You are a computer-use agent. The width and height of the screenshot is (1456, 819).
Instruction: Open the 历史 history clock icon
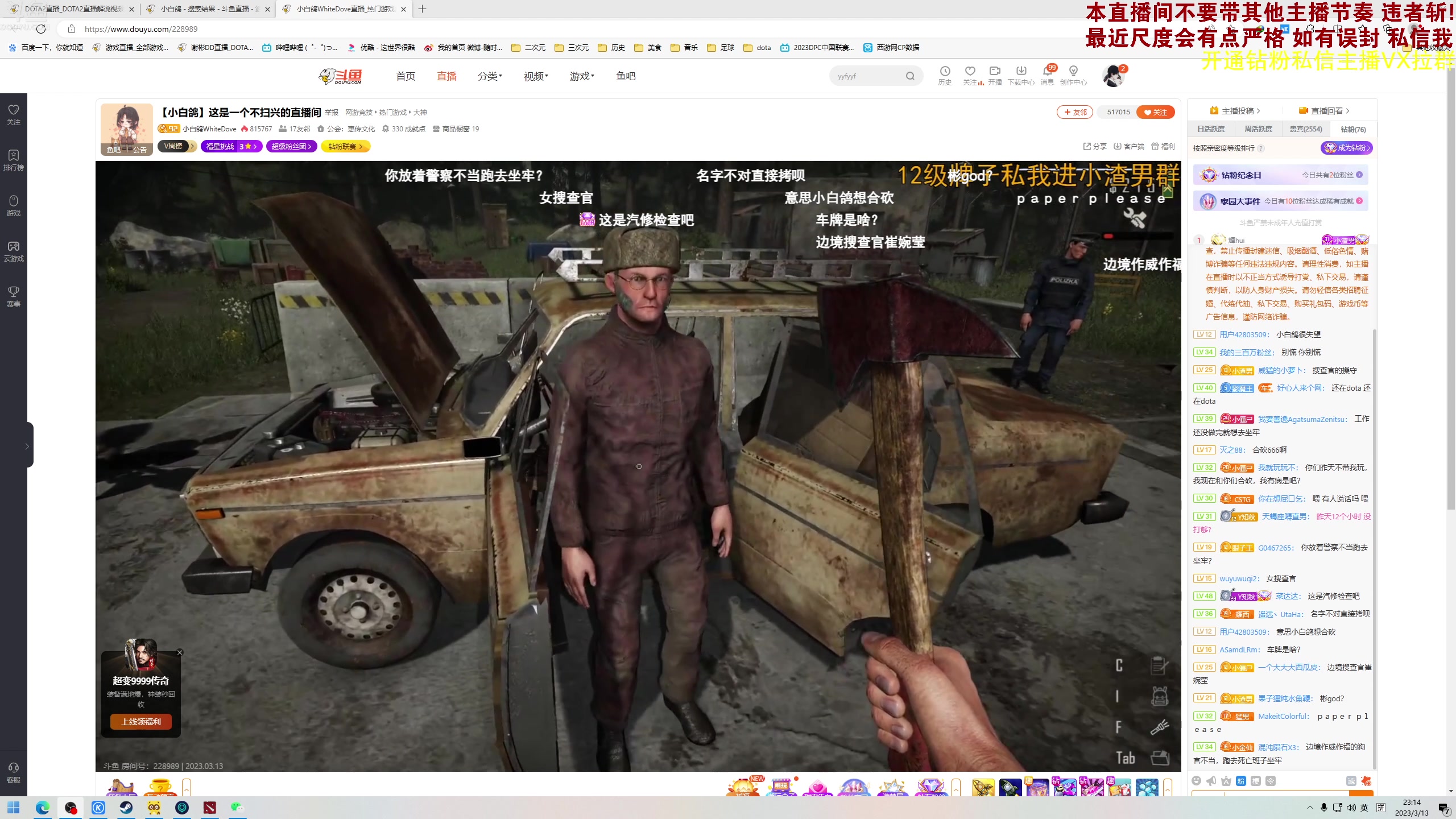coord(945,75)
